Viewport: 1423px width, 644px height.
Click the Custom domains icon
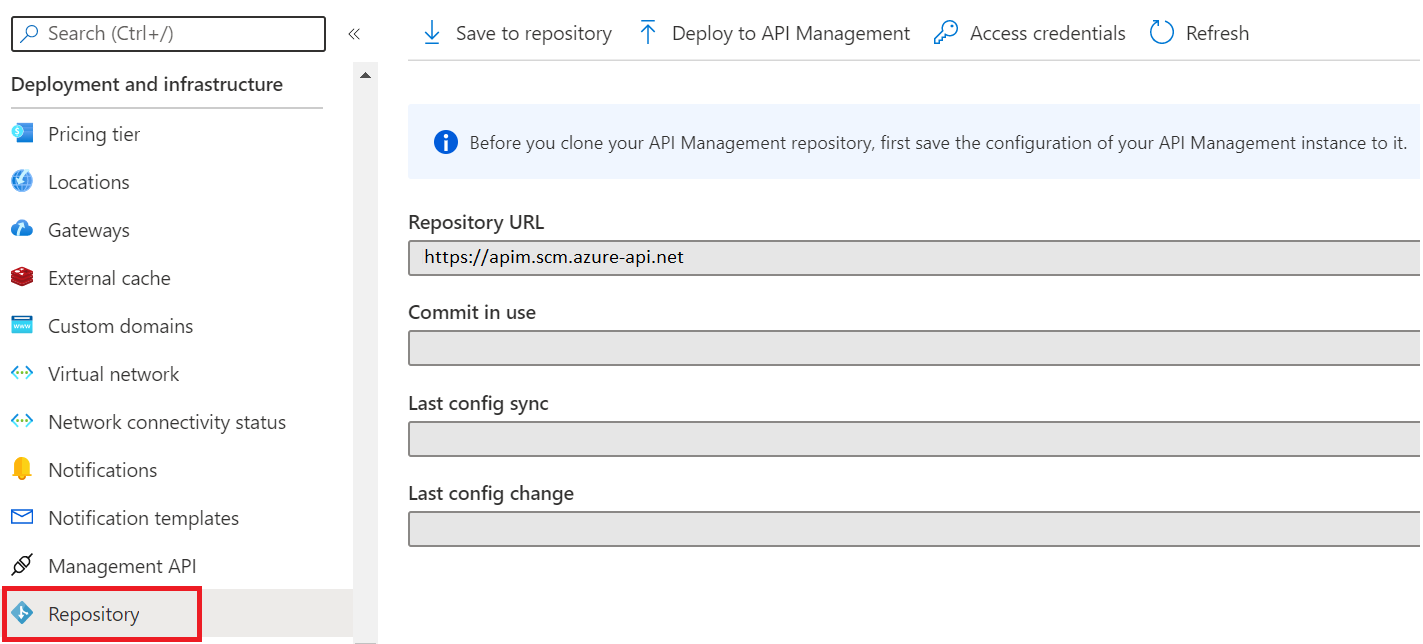pos(22,326)
